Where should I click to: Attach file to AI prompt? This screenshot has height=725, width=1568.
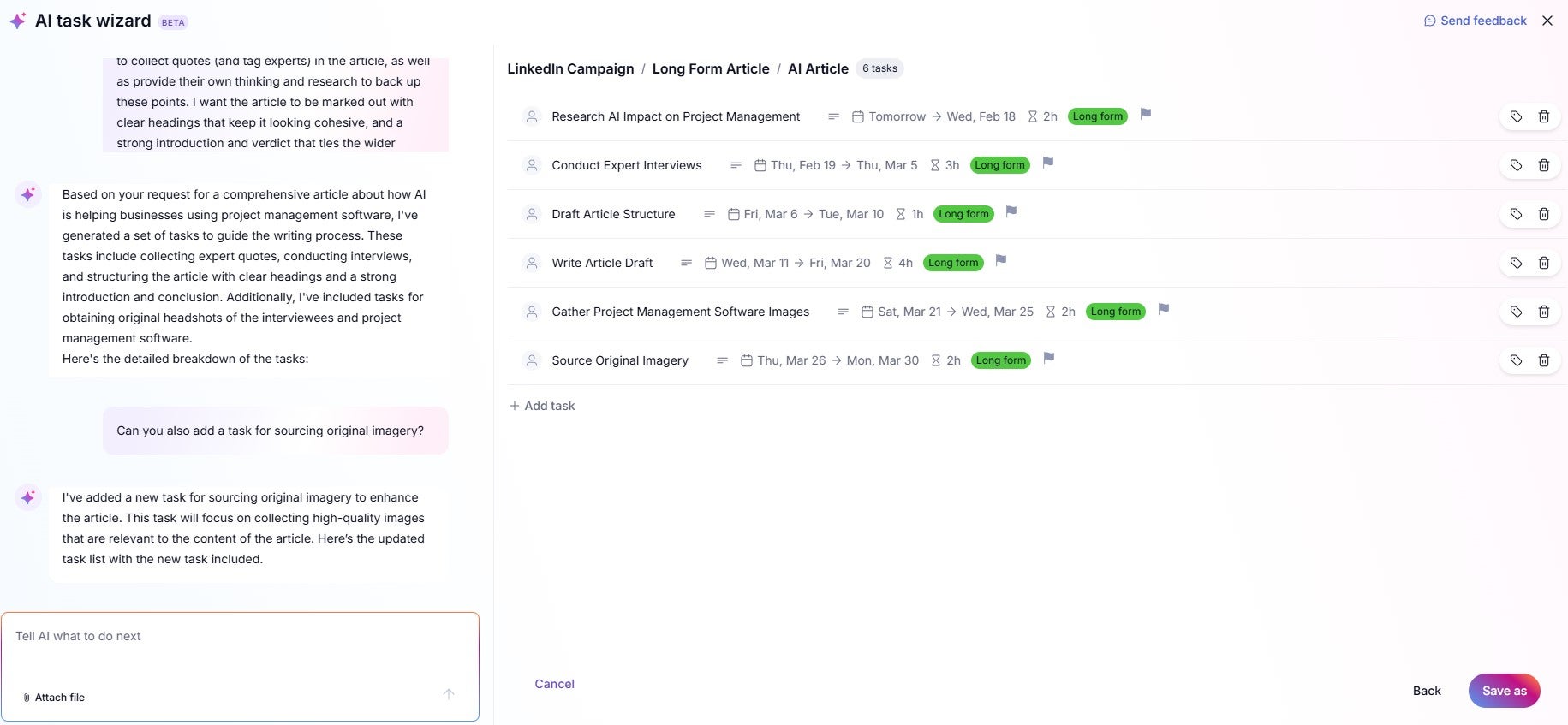click(54, 698)
